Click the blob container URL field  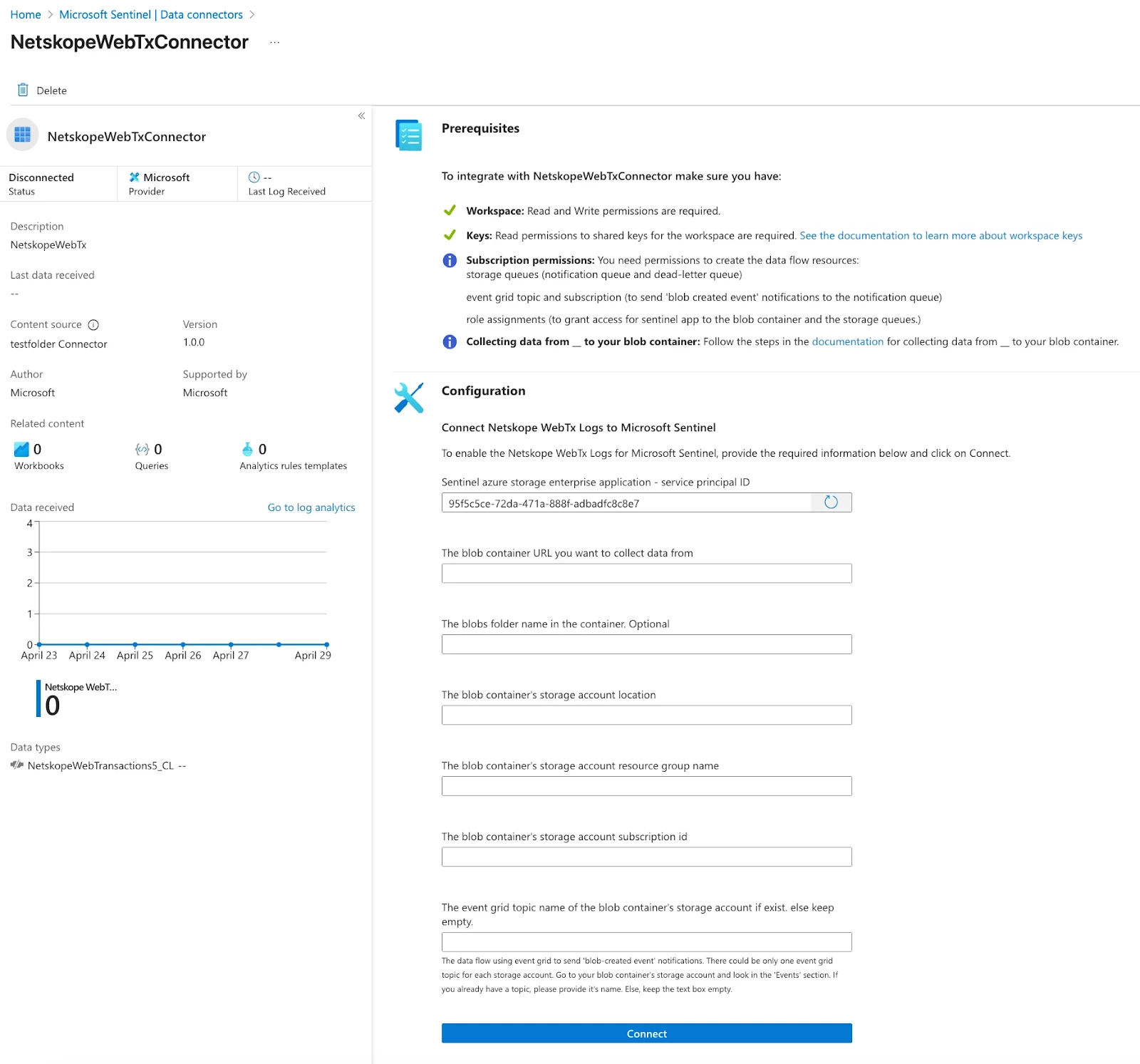pos(646,573)
